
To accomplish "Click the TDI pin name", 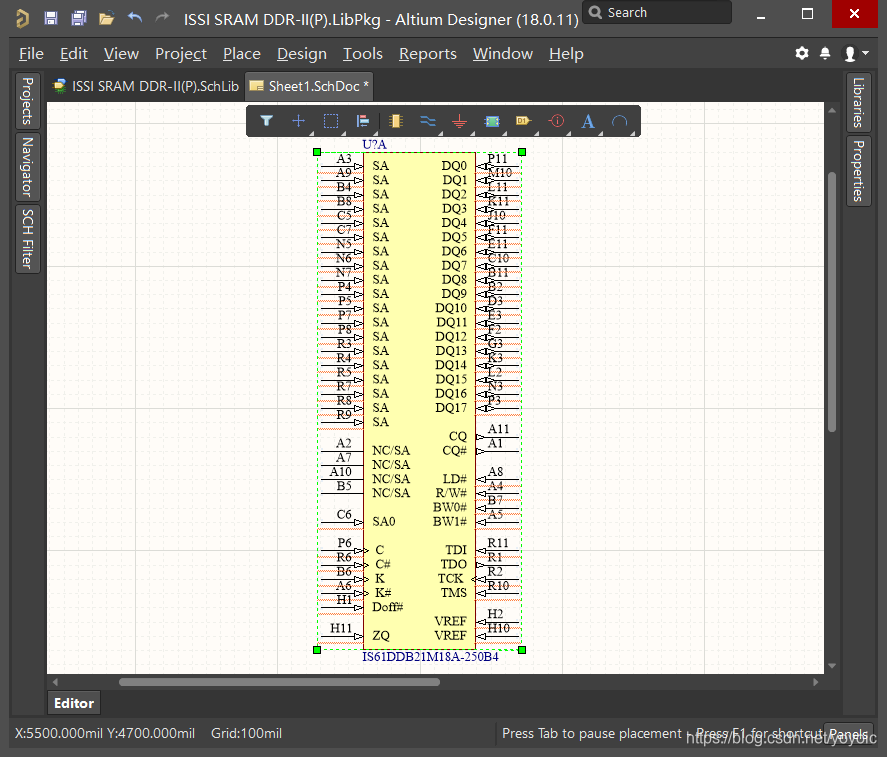I will point(456,550).
